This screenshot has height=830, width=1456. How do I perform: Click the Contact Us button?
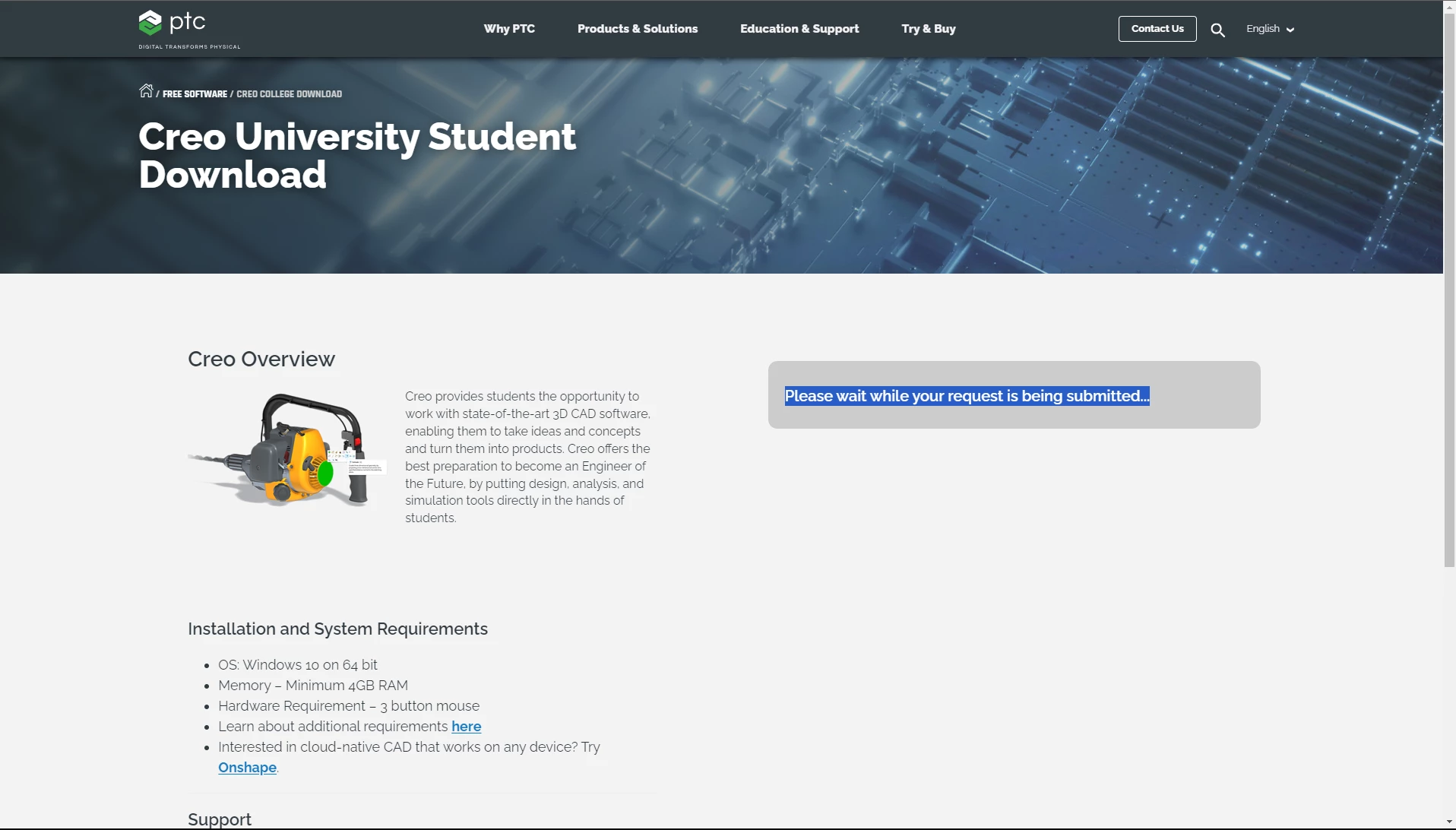1157,29
